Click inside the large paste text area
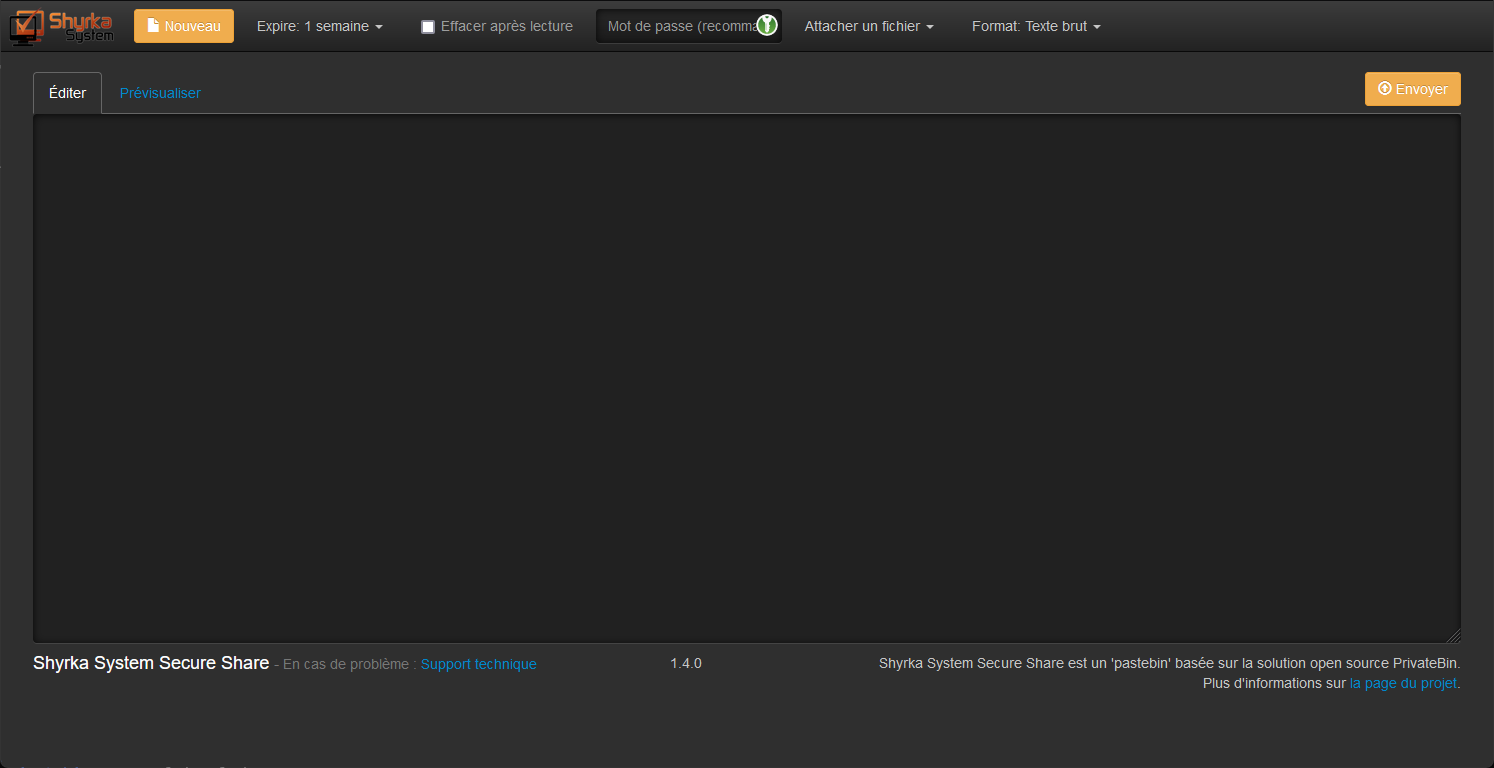Viewport: 1494px width, 768px height. point(746,378)
